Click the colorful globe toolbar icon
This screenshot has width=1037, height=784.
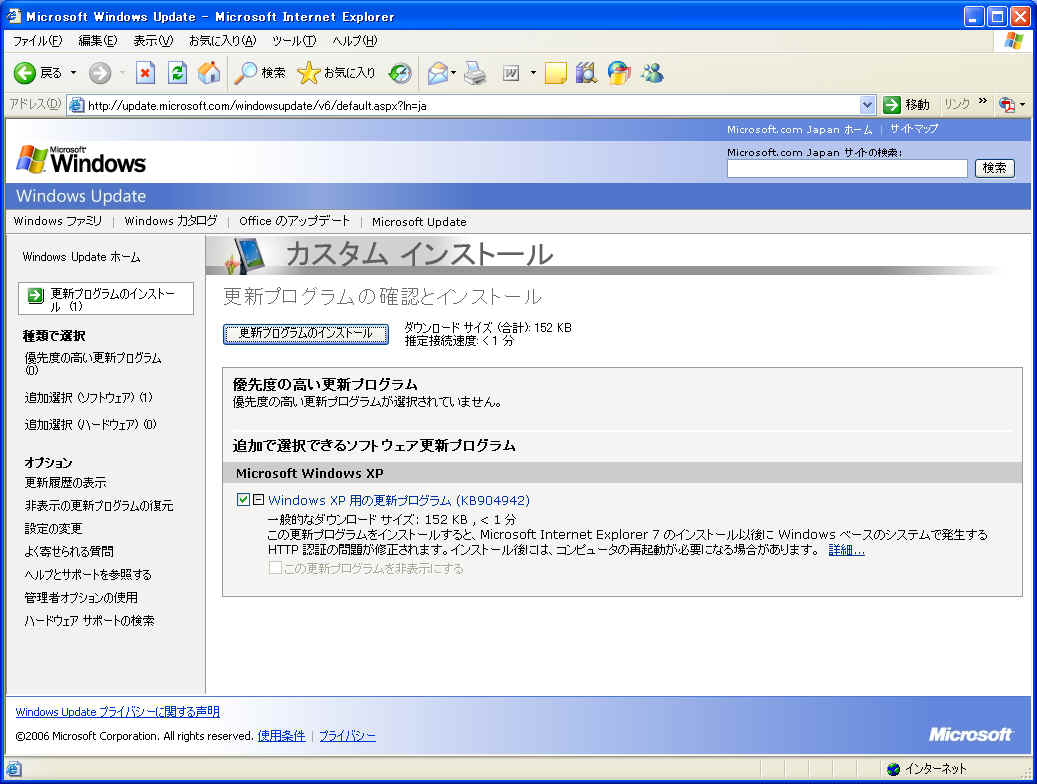point(619,73)
